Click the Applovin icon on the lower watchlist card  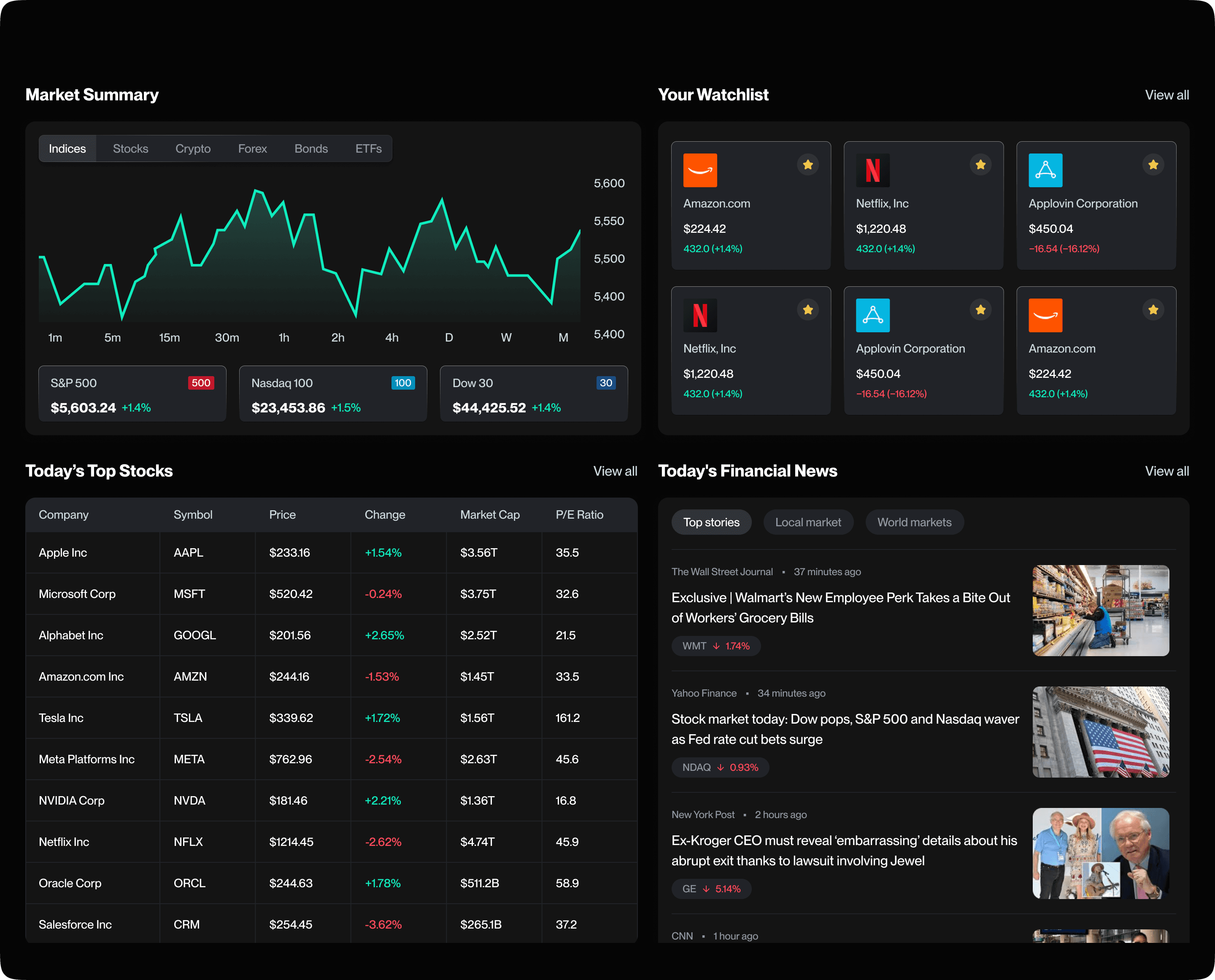(x=873, y=315)
